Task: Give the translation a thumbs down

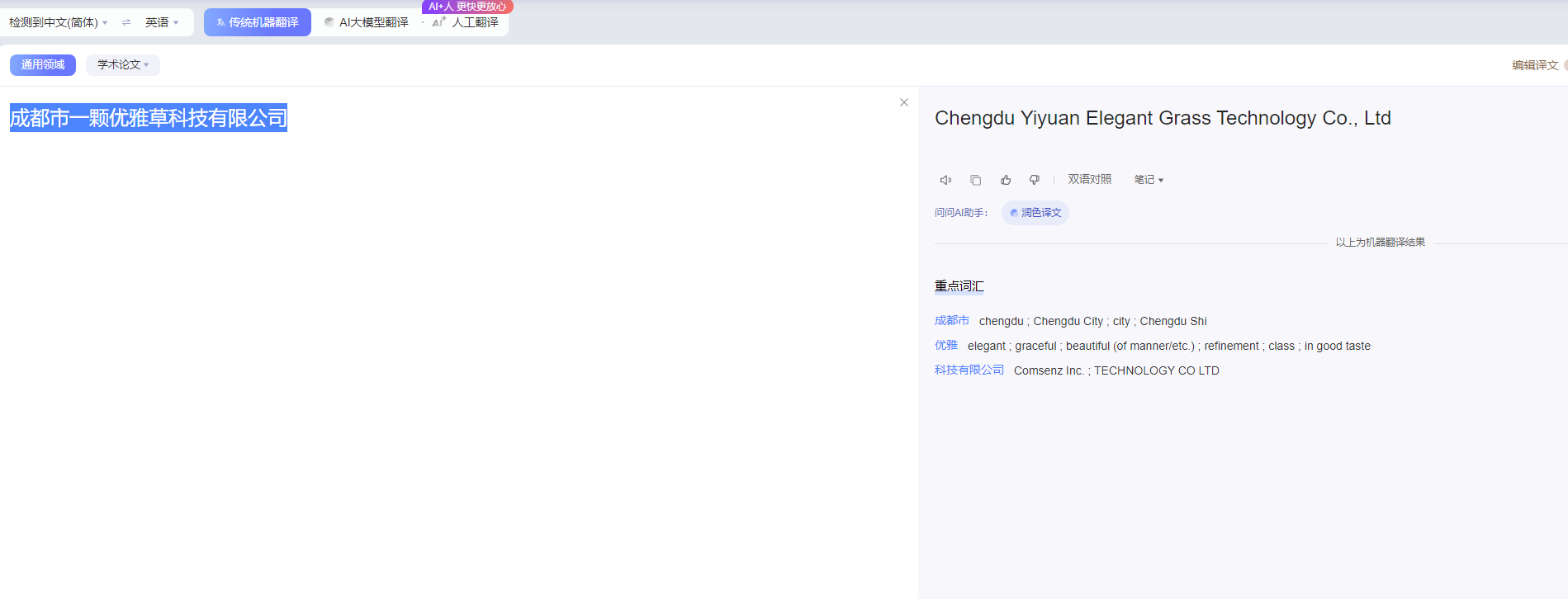Action: tap(1034, 180)
